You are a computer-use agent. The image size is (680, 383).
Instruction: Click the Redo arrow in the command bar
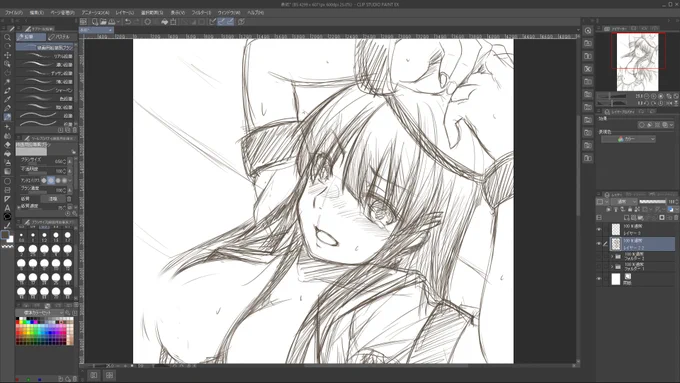(136, 22)
